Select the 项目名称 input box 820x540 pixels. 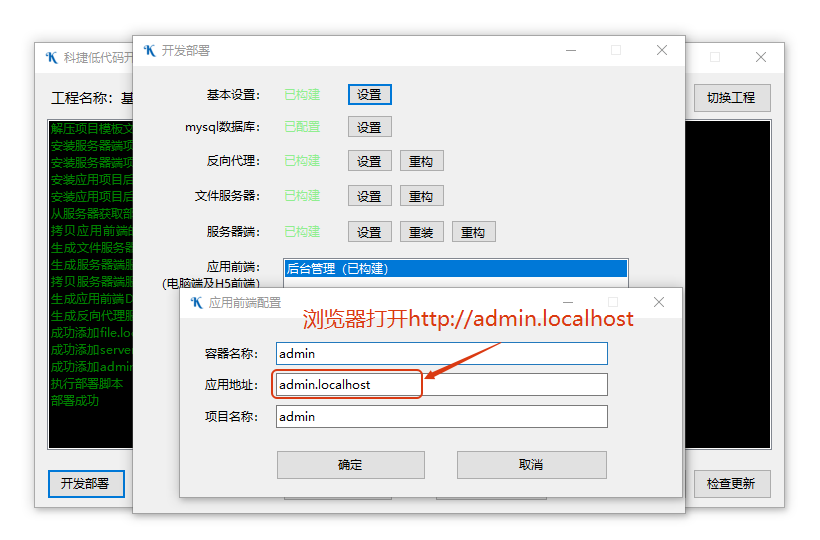pyautogui.click(x=441, y=416)
